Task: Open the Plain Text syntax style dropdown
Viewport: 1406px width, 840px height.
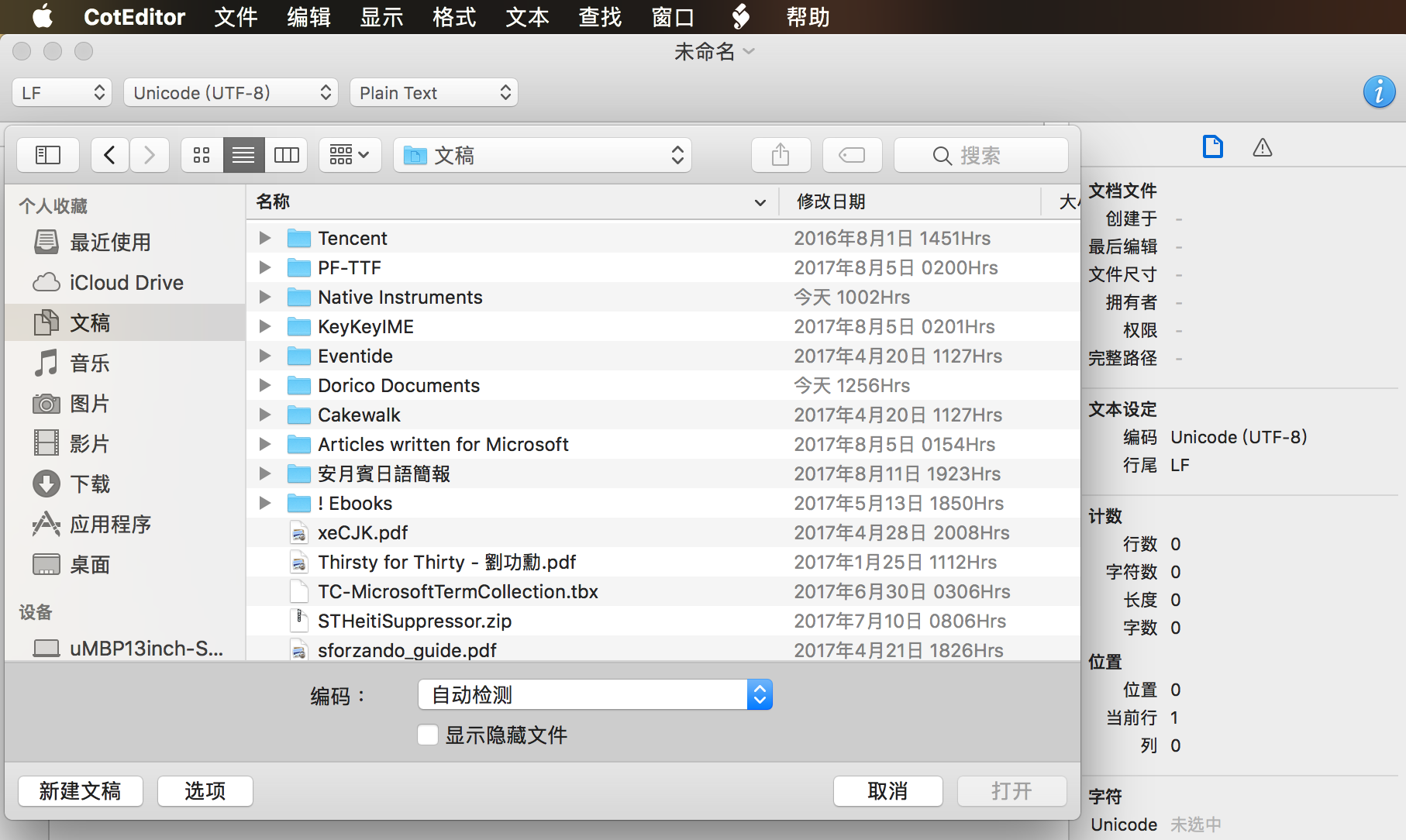Action: point(433,91)
